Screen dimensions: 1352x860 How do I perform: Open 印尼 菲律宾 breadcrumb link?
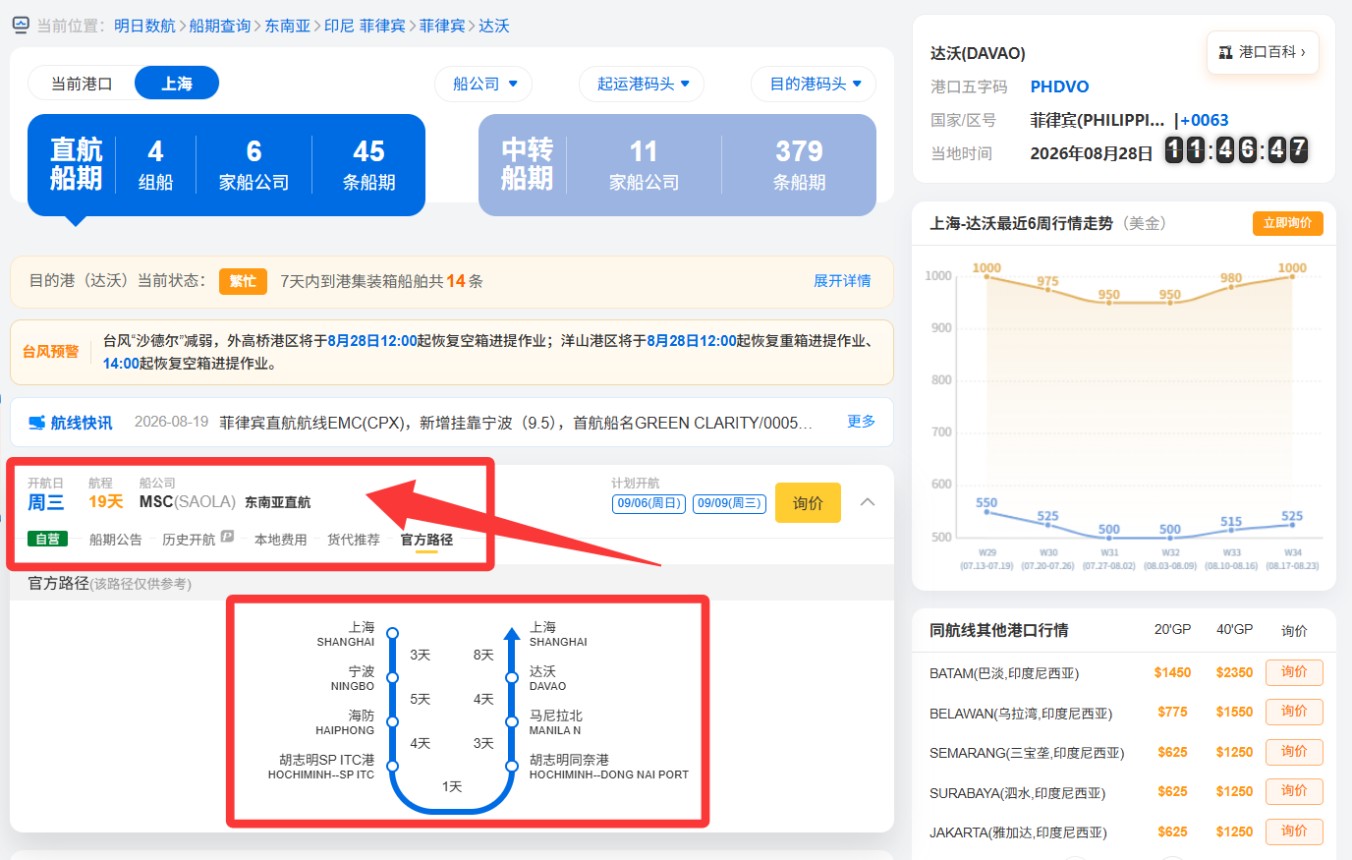(365, 26)
